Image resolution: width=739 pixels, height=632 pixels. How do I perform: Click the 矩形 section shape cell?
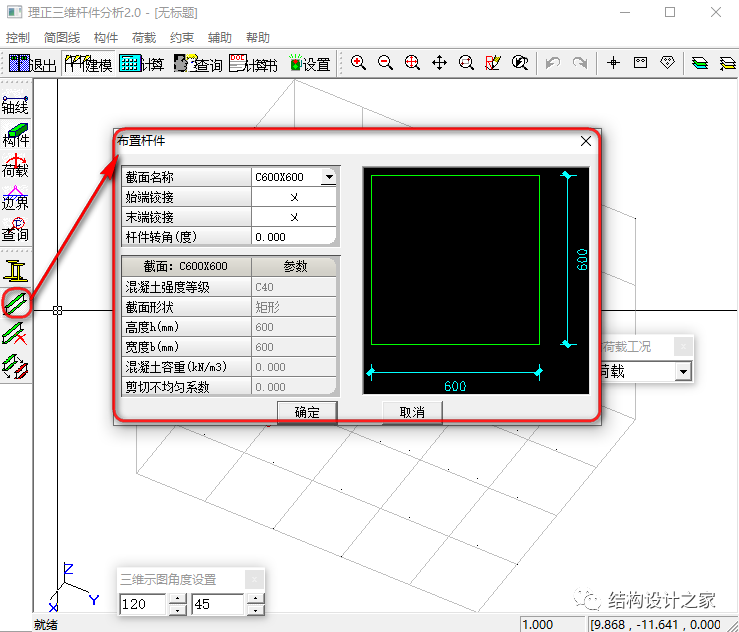click(x=294, y=307)
